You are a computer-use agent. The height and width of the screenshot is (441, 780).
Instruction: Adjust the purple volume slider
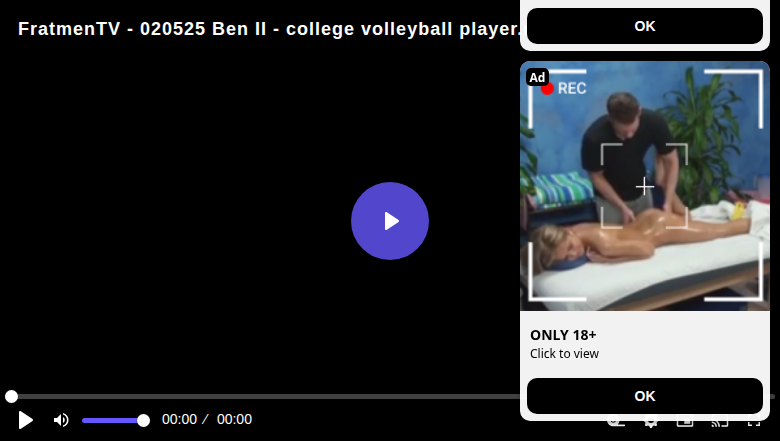pos(115,421)
